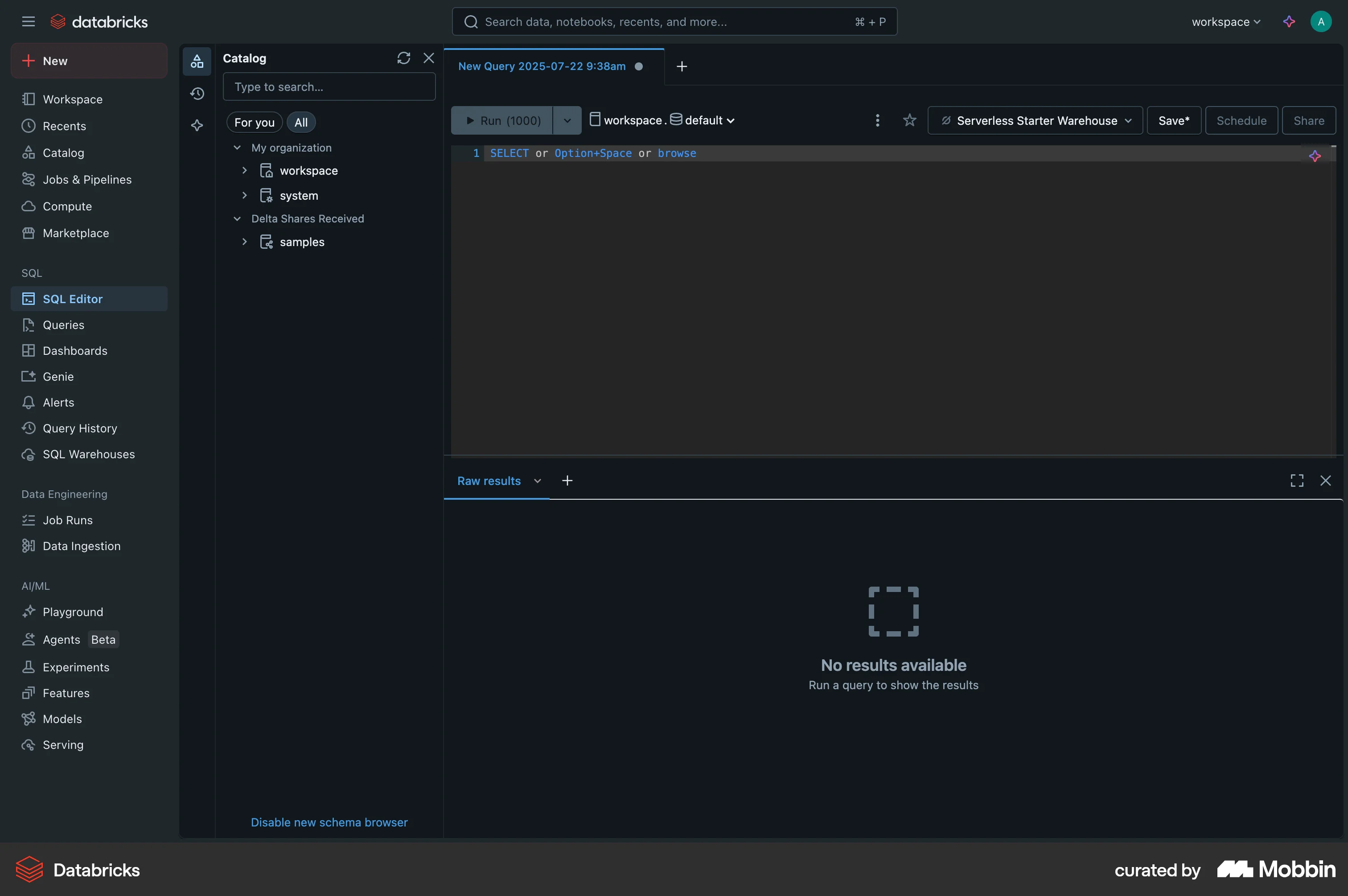This screenshot has height=896, width=1348.
Task: Open Data Ingestion in the sidebar
Action: click(x=89, y=546)
